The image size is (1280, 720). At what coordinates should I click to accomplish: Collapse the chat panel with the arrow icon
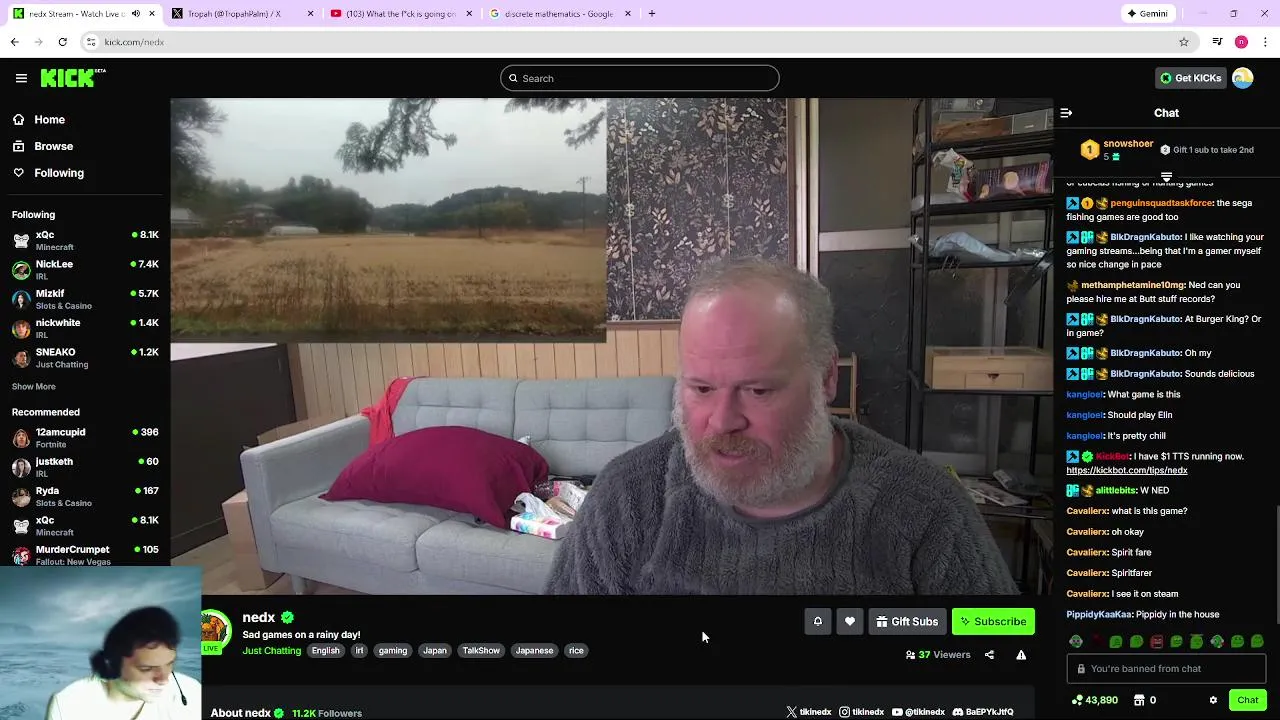tap(1066, 113)
